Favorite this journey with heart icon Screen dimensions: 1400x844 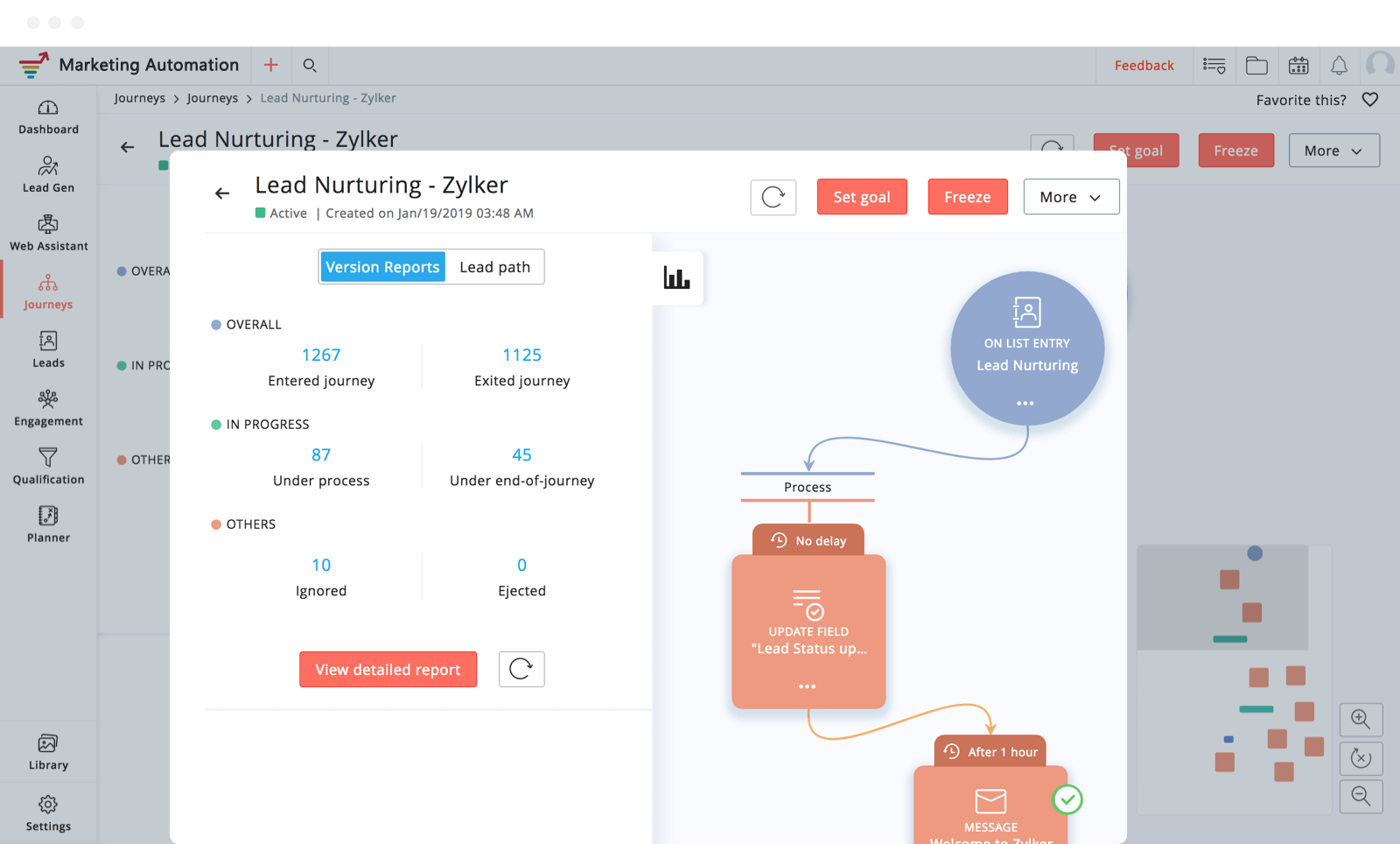point(1370,100)
